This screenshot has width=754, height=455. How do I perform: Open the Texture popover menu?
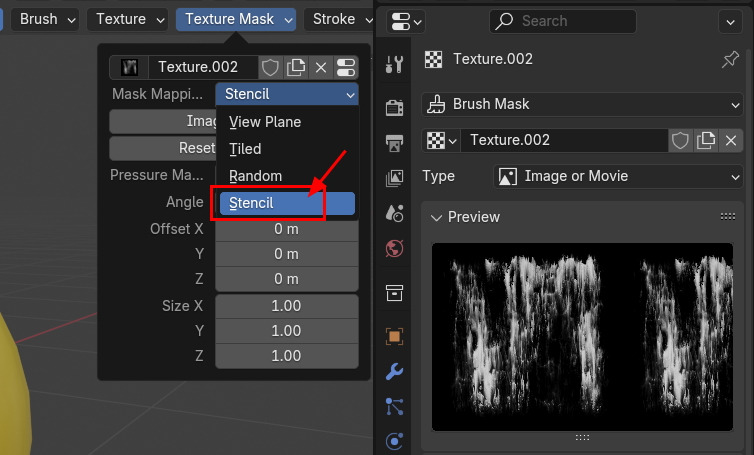click(x=127, y=19)
